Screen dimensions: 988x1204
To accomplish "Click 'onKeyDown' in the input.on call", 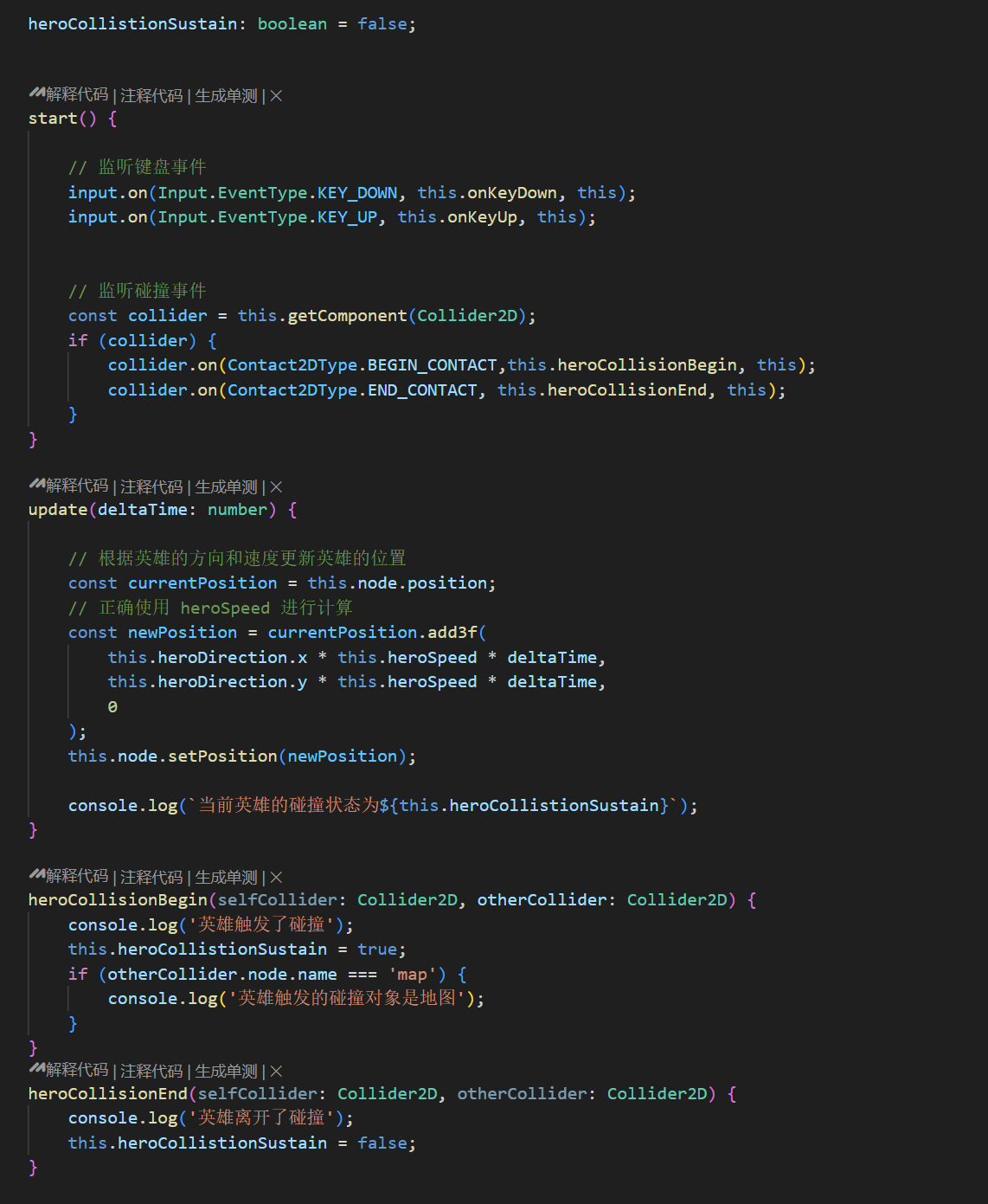I will (x=512, y=192).
